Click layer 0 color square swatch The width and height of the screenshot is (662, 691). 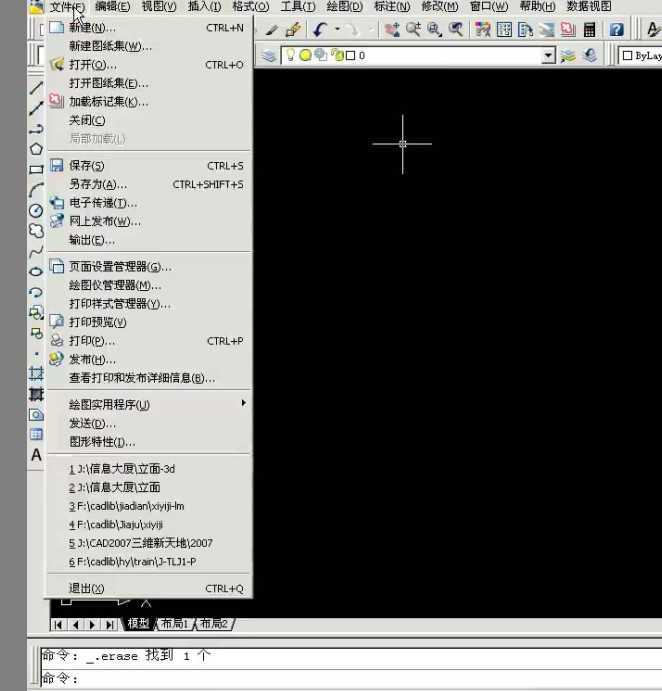tap(350, 56)
